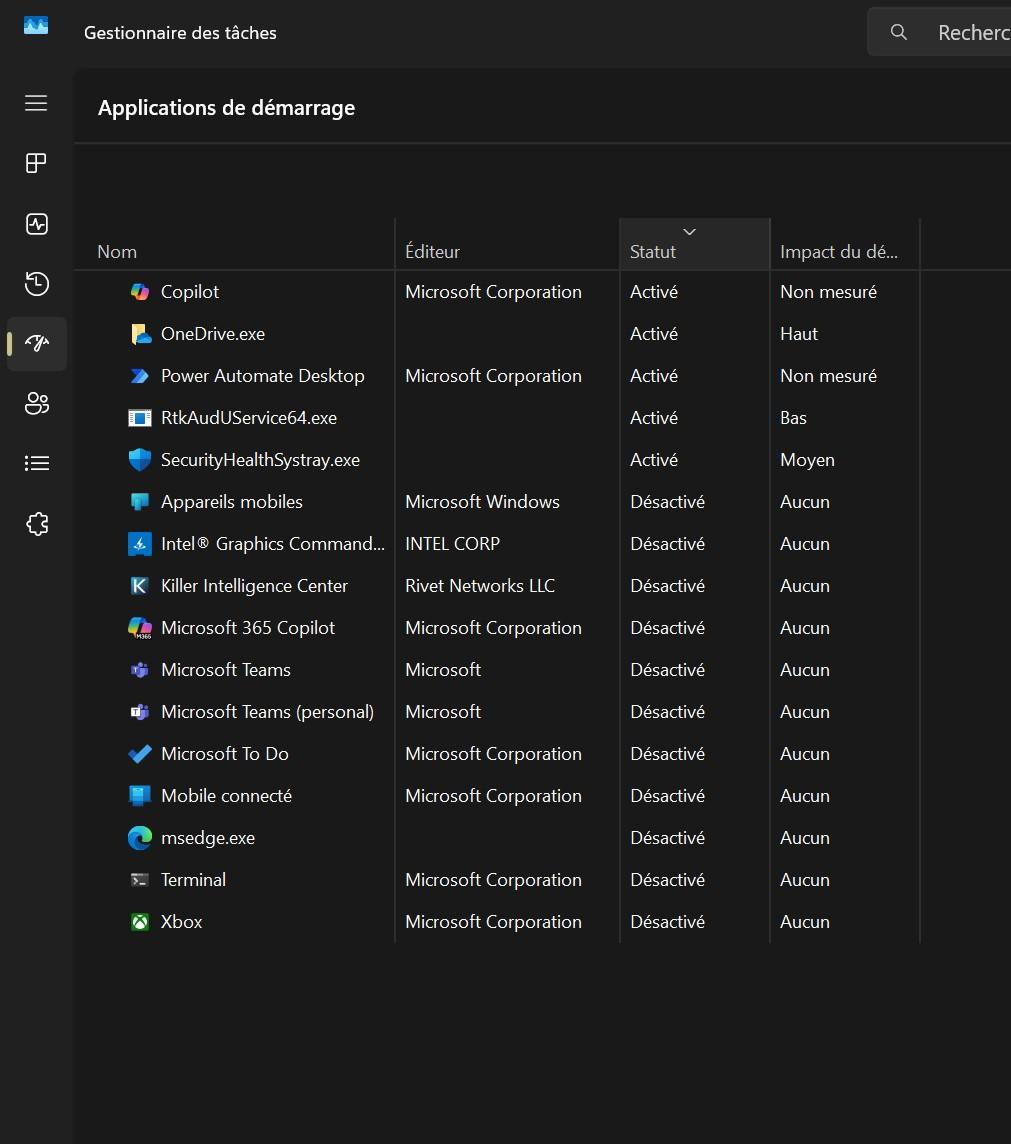The width and height of the screenshot is (1011, 1144).
Task: Click the Power Automate Desktop icon
Action: click(x=139, y=376)
